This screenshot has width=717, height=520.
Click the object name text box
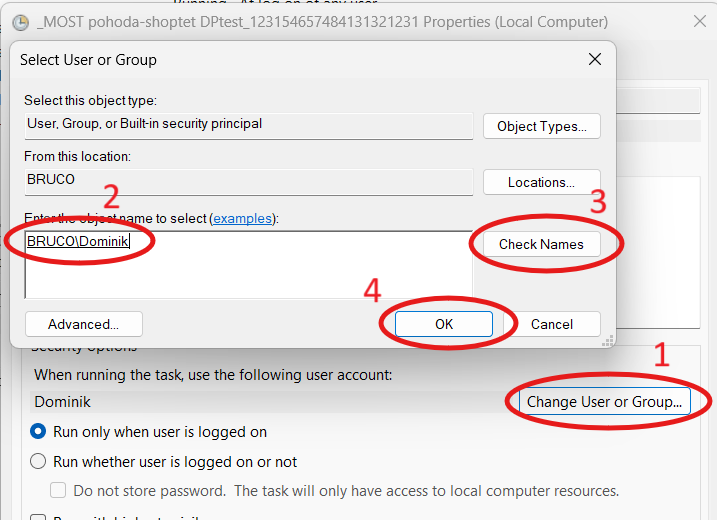tap(248, 264)
